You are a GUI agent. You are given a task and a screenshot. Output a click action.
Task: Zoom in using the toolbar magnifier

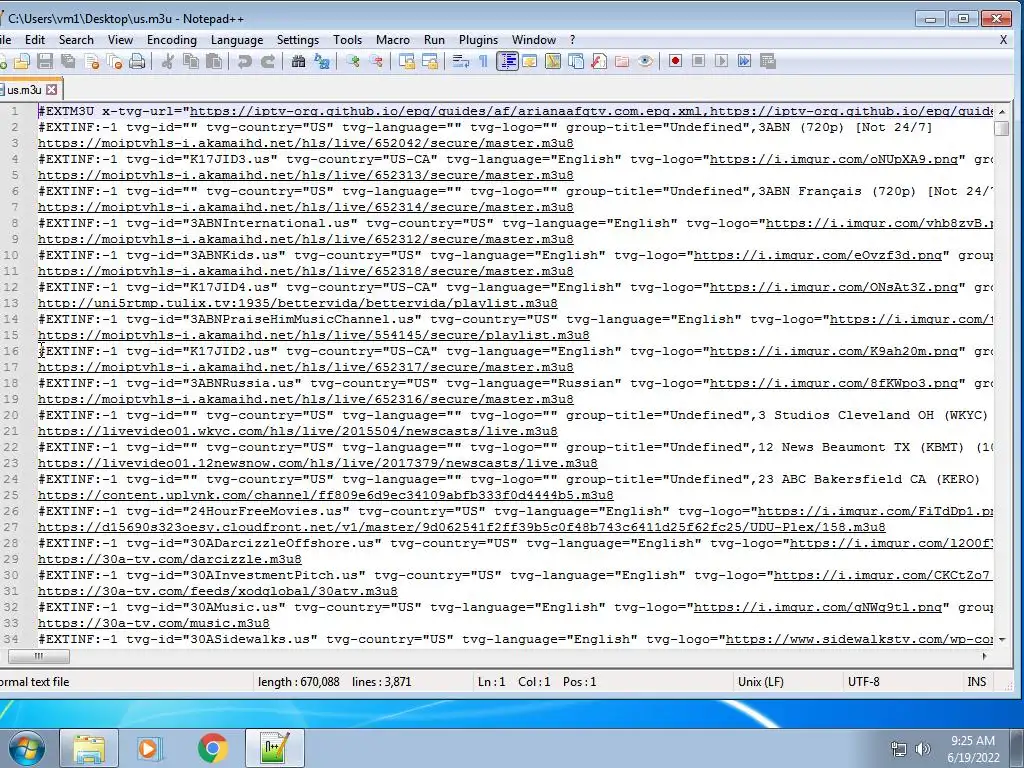coord(353,61)
